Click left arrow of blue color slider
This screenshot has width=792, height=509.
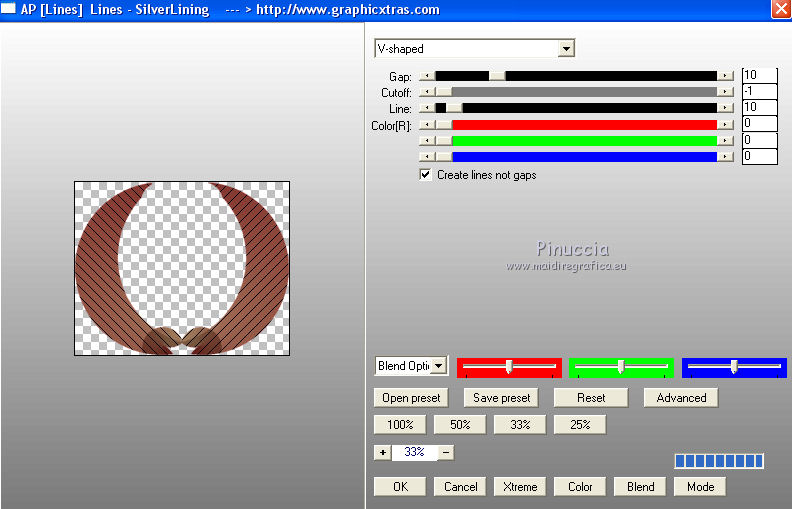[427, 156]
